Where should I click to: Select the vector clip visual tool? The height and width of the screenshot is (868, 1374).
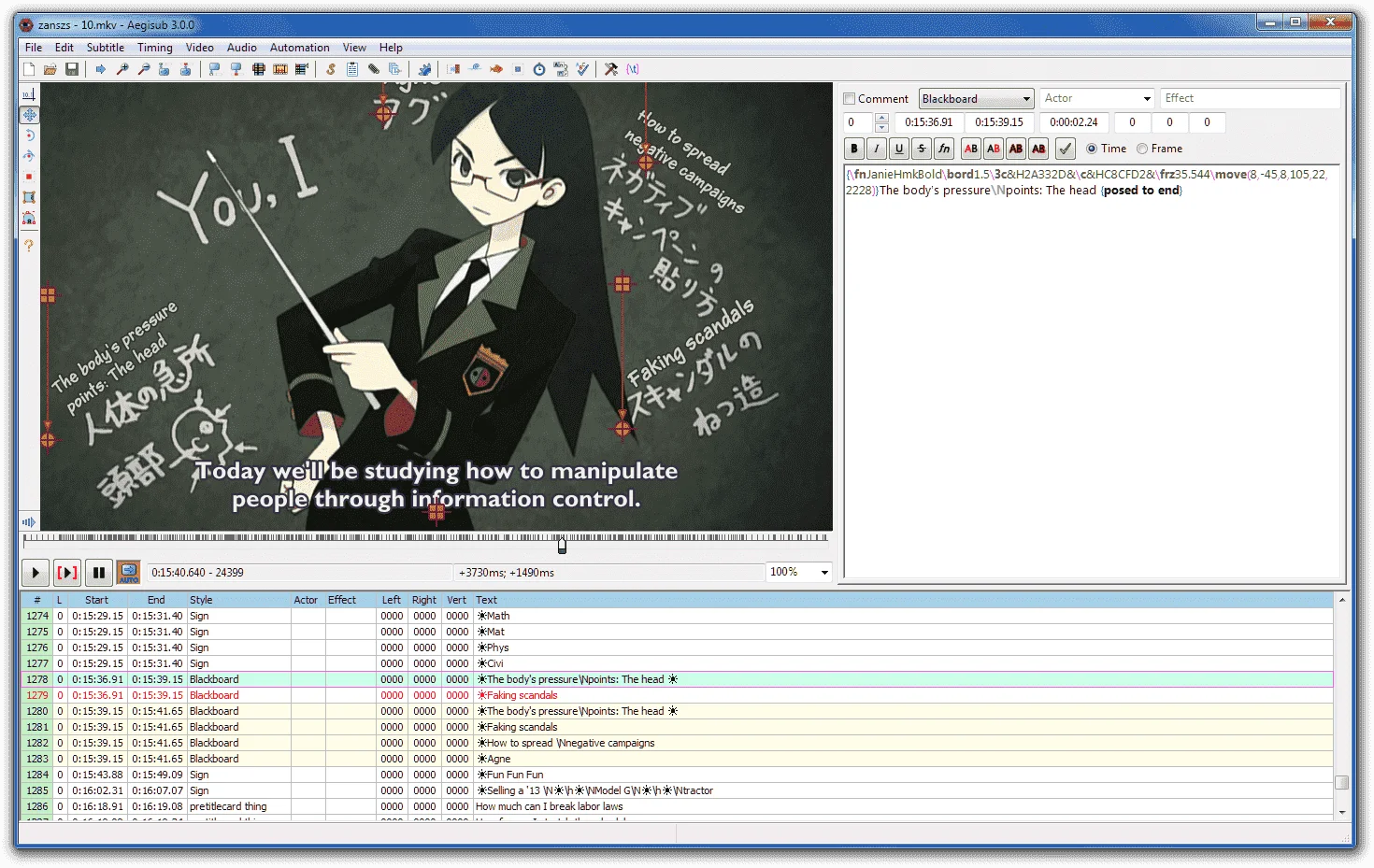29,218
